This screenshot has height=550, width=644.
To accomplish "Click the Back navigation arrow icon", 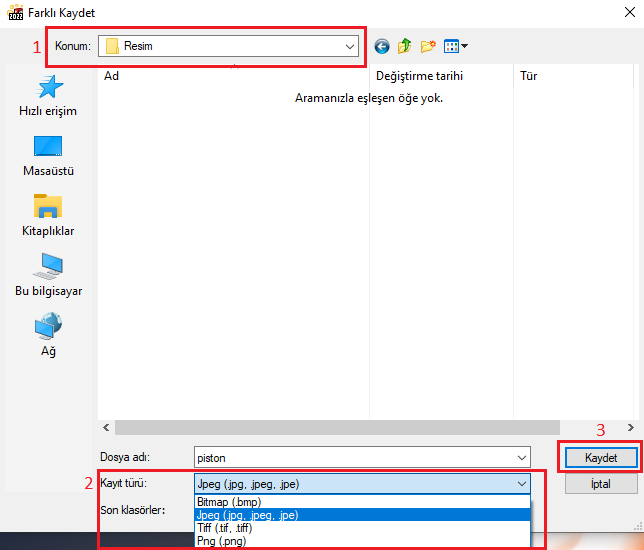I will tap(381, 46).
